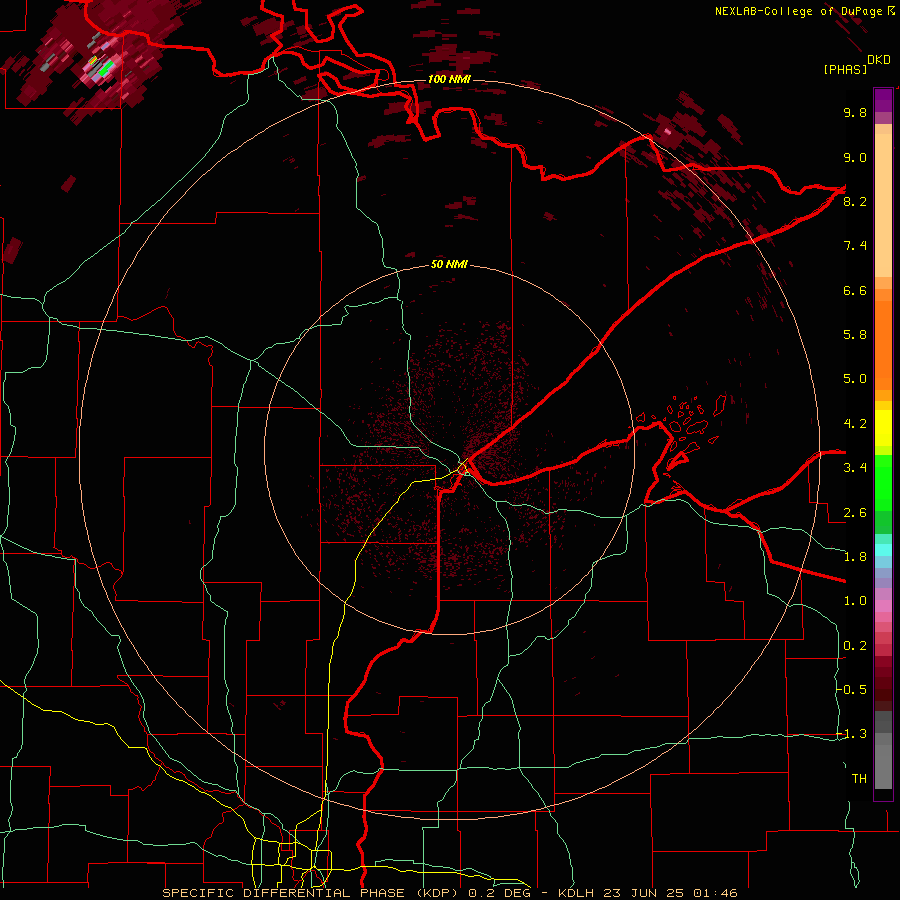The height and width of the screenshot is (900, 900).
Task: Click the 5.8 legend value
Action: [855, 335]
